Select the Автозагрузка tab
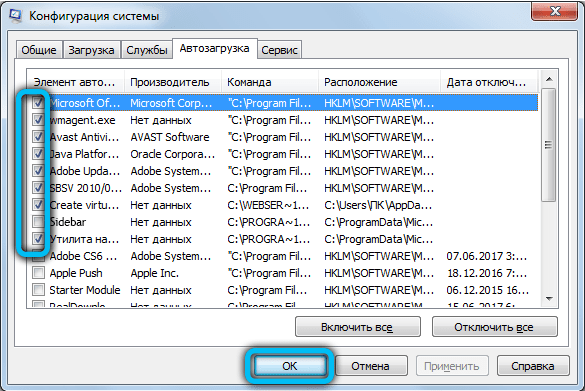 (215, 49)
